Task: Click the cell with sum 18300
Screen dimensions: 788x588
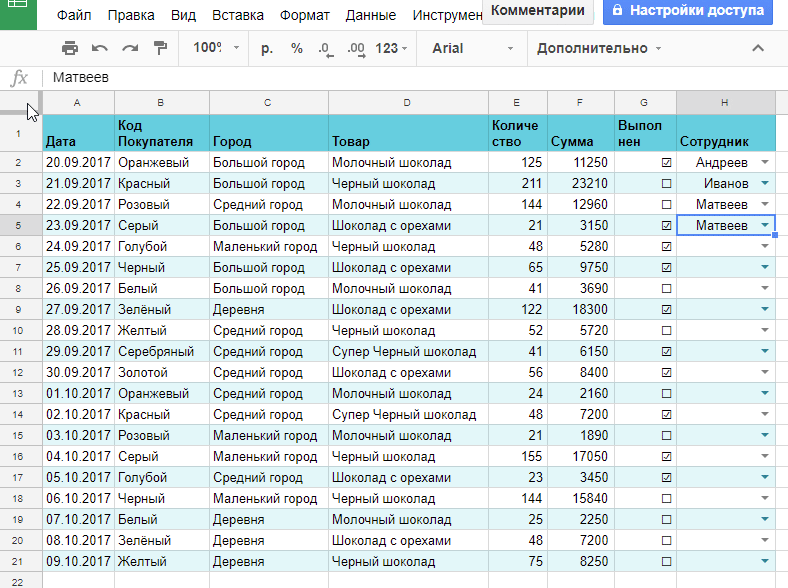Action: (581, 310)
